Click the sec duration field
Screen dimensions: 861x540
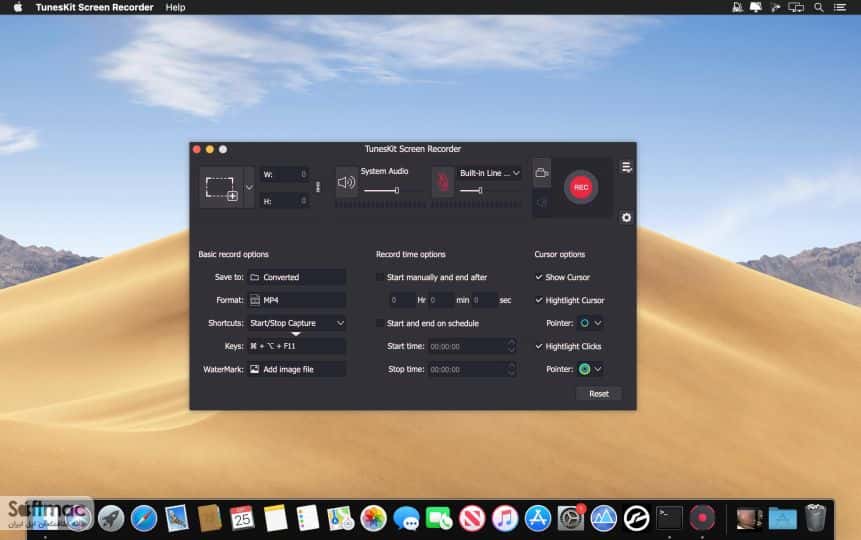(x=484, y=300)
